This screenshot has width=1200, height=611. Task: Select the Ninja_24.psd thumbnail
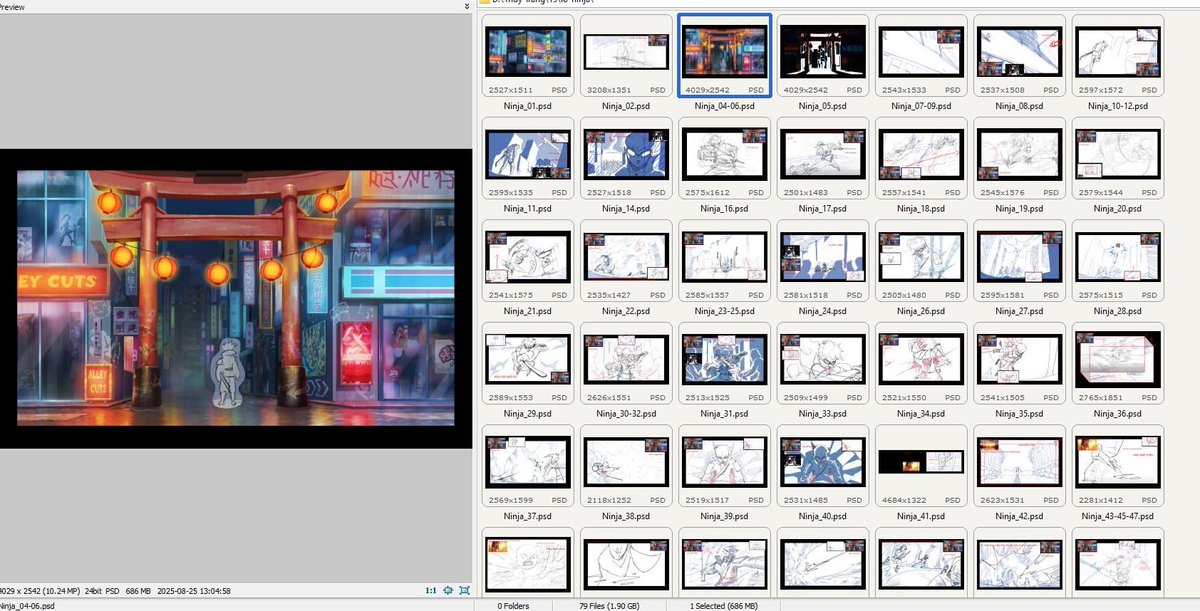coord(822,261)
